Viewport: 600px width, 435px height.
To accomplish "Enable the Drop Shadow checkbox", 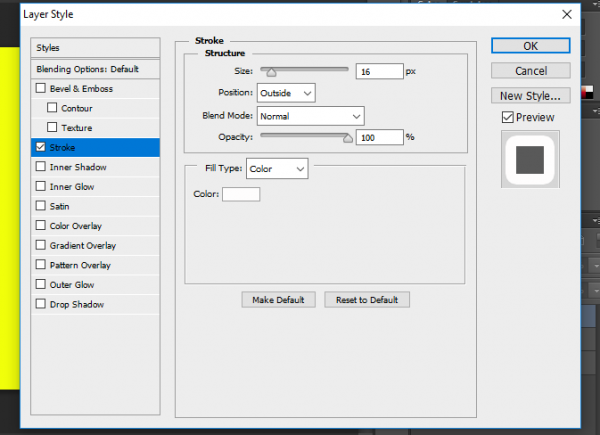I will tap(41, 304).
